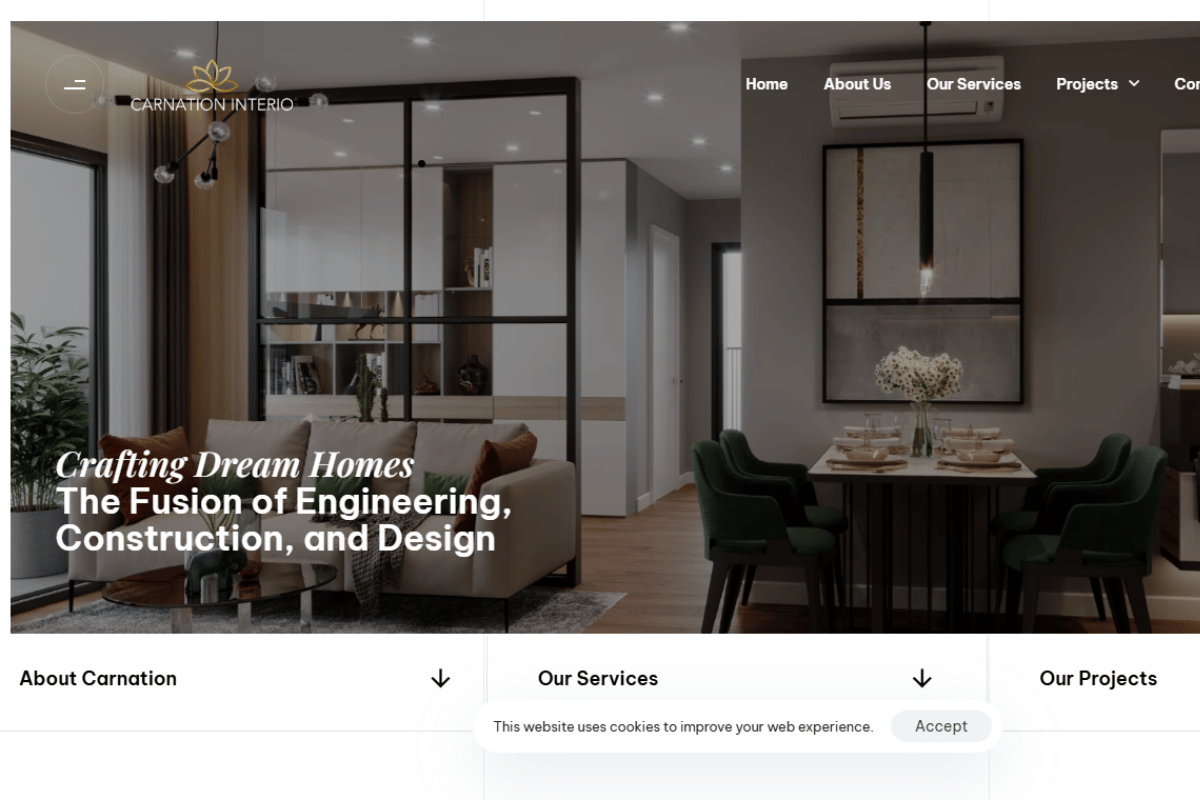Open the circular hamburger menu icon

click(x=75, y=84)
